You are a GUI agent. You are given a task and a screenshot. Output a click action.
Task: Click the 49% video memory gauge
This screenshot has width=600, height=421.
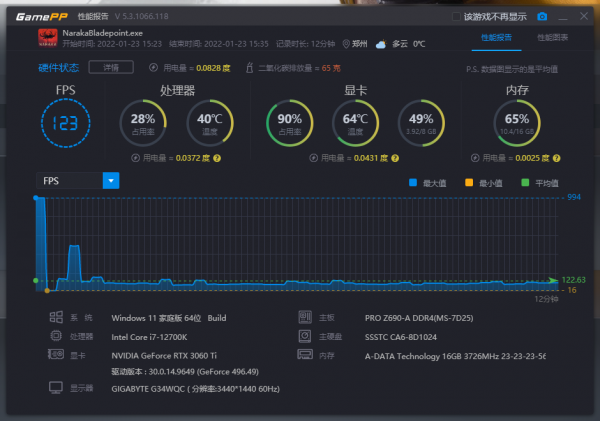421,123
